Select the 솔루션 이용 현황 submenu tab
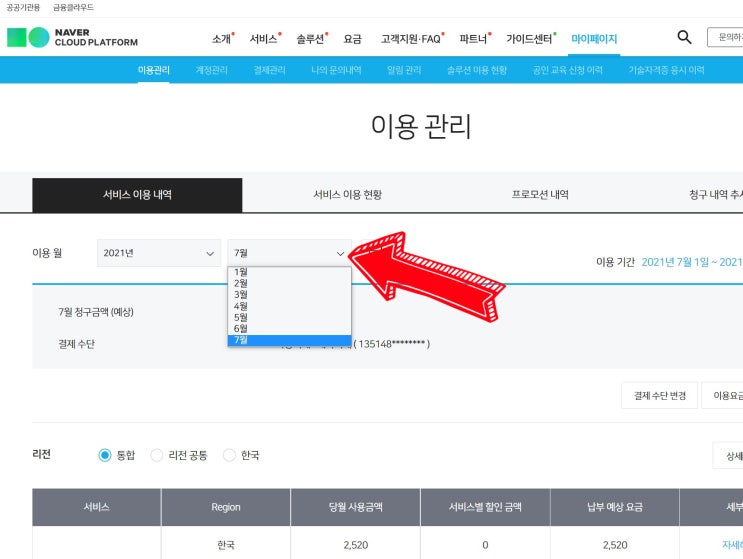The height and width of the screenshot is (559, 743). [x=477, y=70]
